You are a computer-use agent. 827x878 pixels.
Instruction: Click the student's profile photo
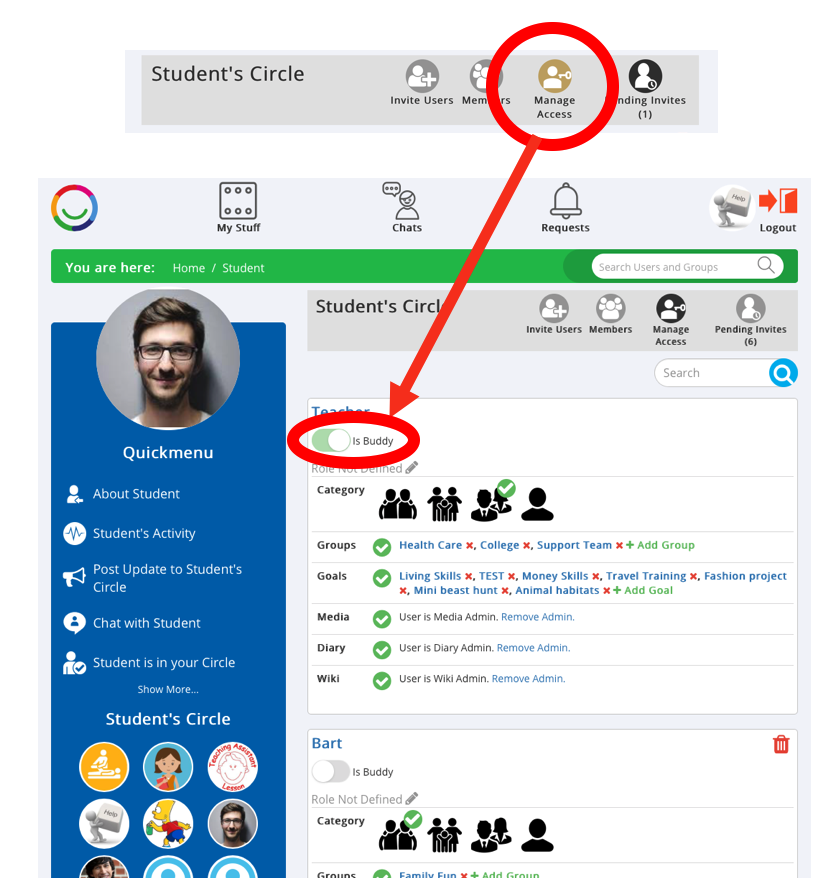[168, 359]
